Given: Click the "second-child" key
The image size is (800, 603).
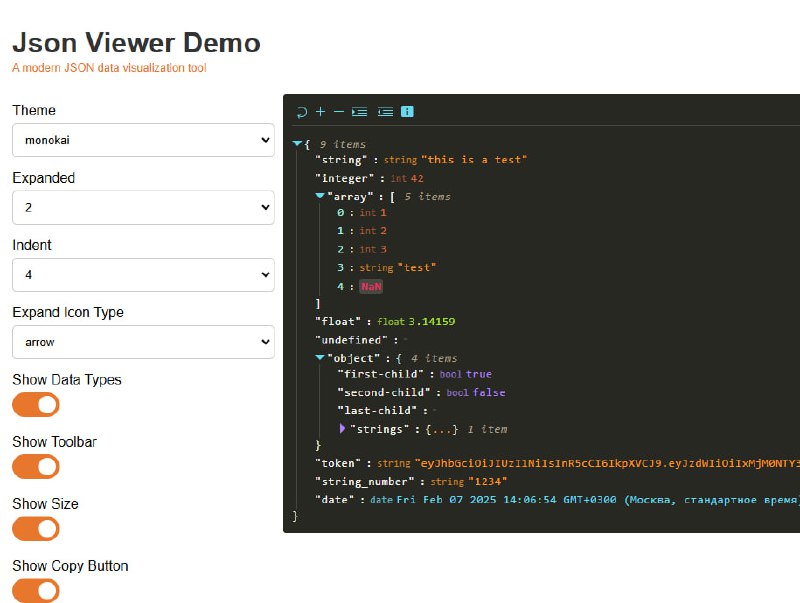Looking at the screenshot, I should coord(384,392).
